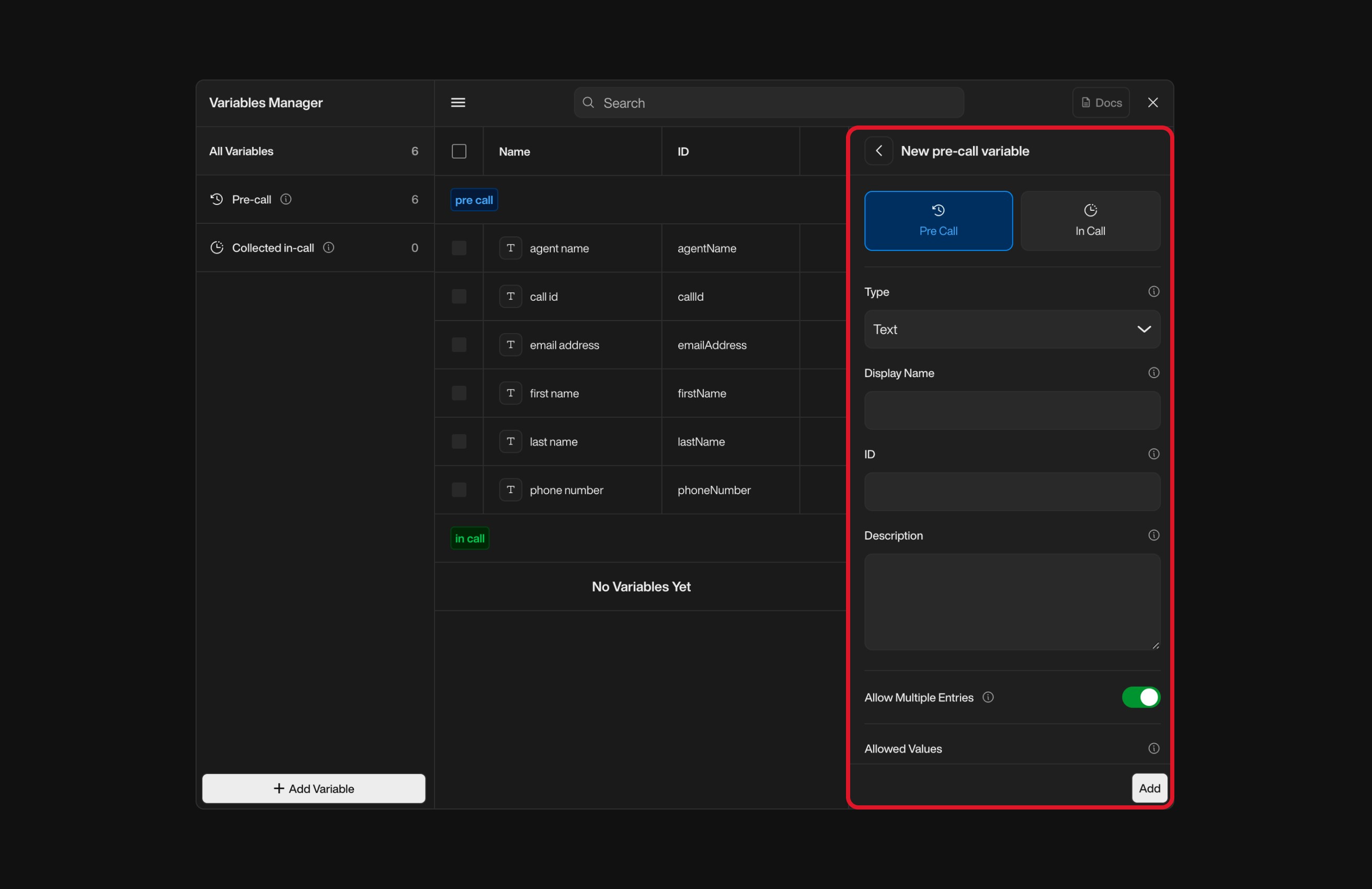The image size is (1372, 889).
Task: Click the Add Variable button
Action: coord(314,788)
